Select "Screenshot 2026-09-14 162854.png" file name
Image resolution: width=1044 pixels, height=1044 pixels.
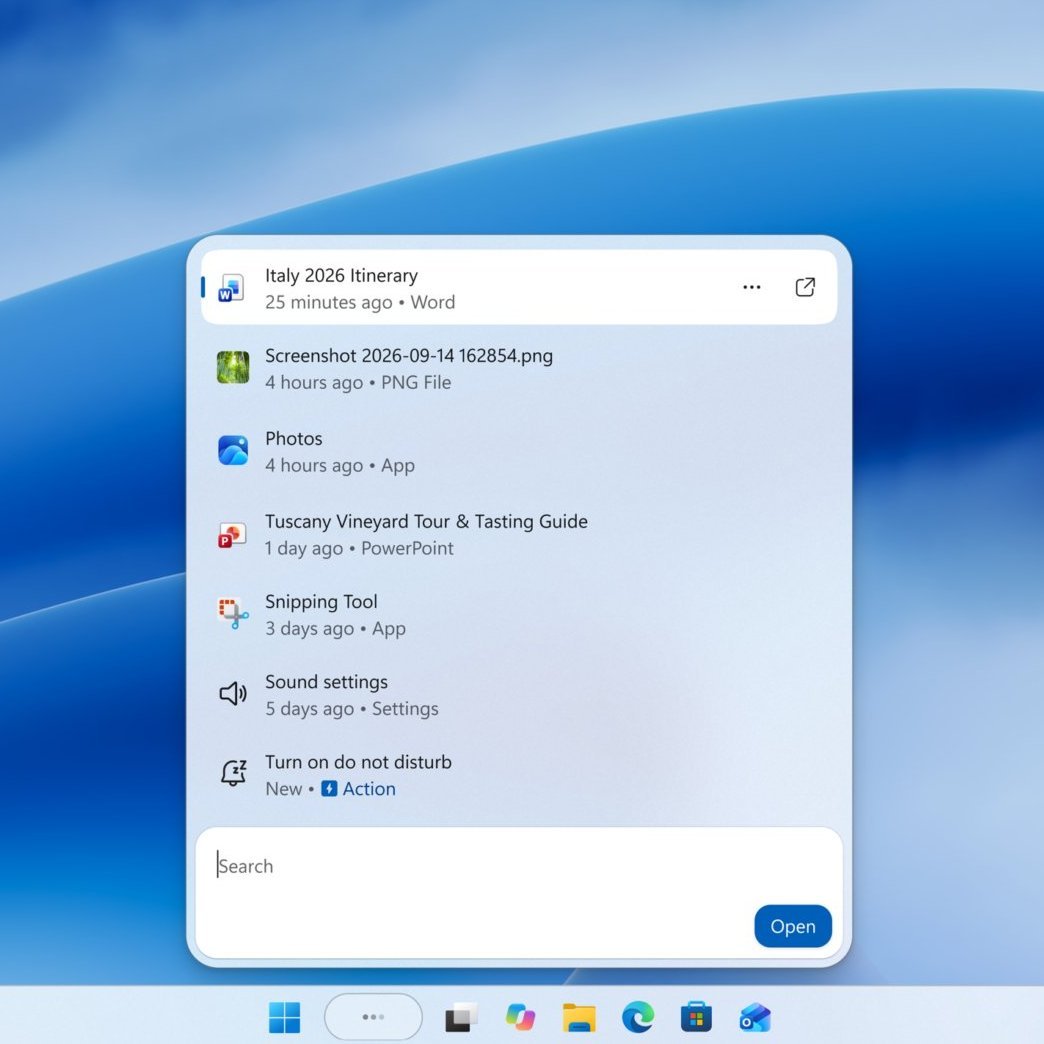(409, 356)
